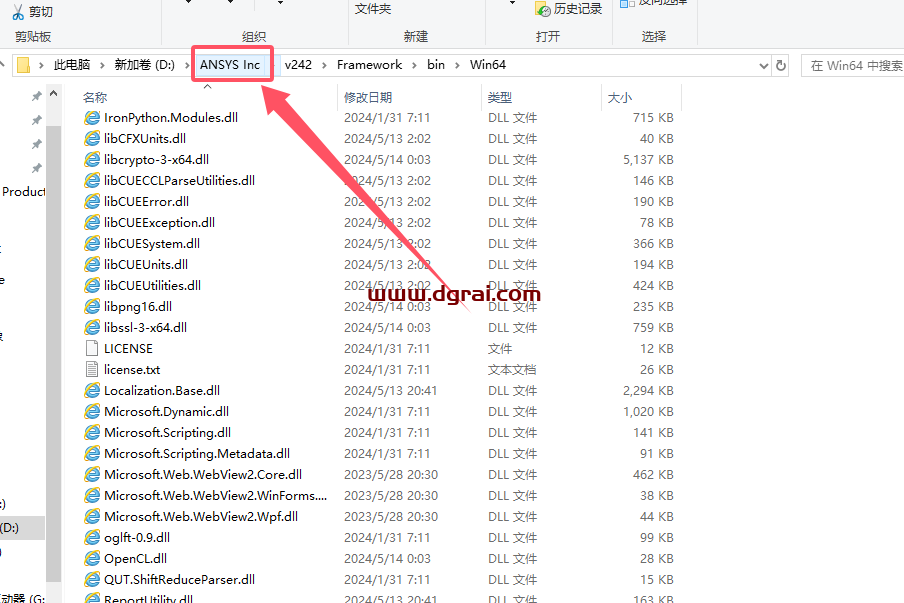This screenshot has height=603, width=904.
Task: Refresh the current folder view
Action: pos(781,65)
